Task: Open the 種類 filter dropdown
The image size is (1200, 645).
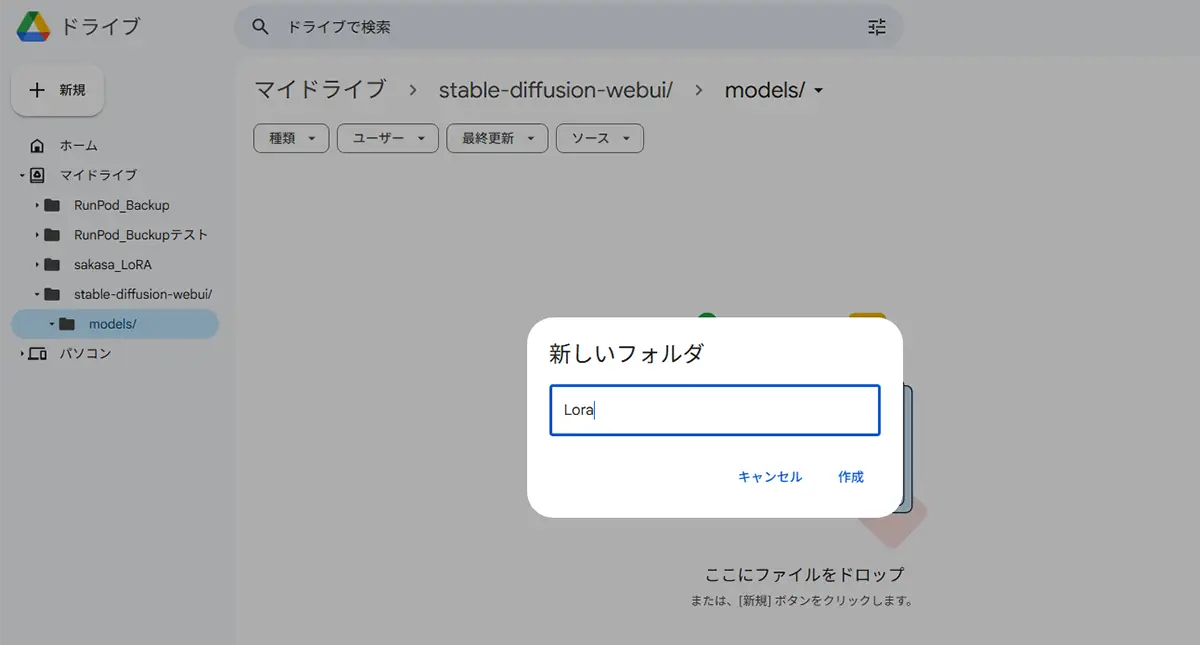Action: 291,139
